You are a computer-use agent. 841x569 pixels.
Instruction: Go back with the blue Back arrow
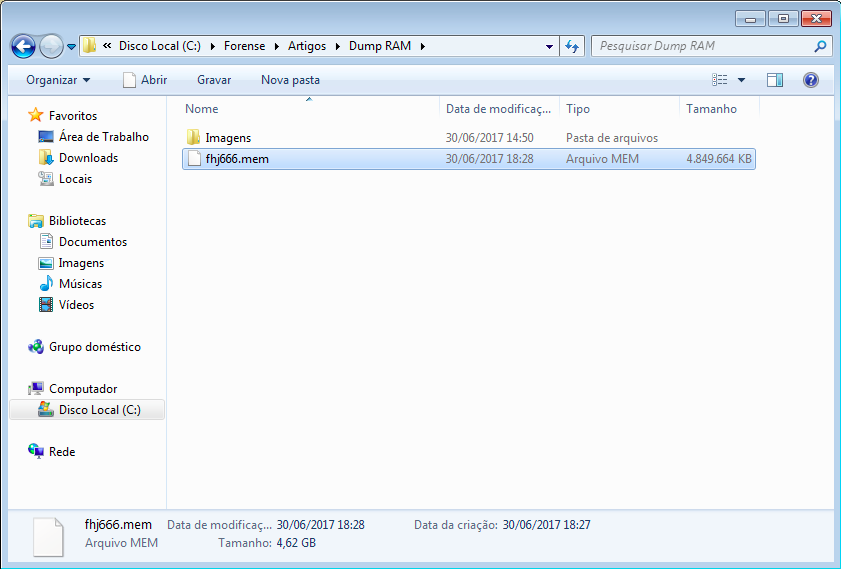tap(23, 47)
